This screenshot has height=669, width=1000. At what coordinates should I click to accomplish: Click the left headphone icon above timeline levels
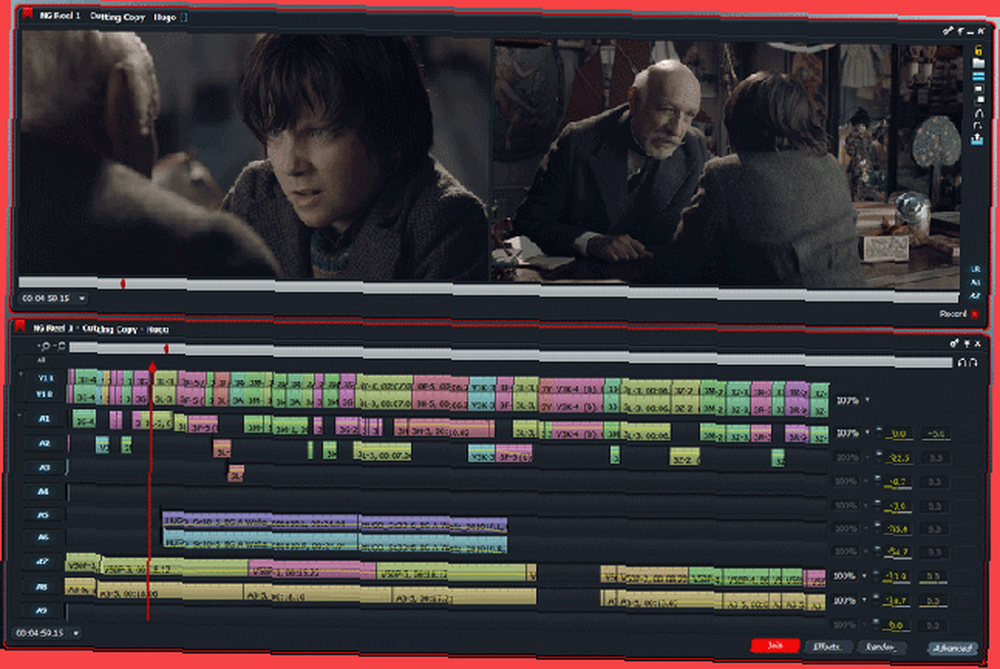click(962, 363)
